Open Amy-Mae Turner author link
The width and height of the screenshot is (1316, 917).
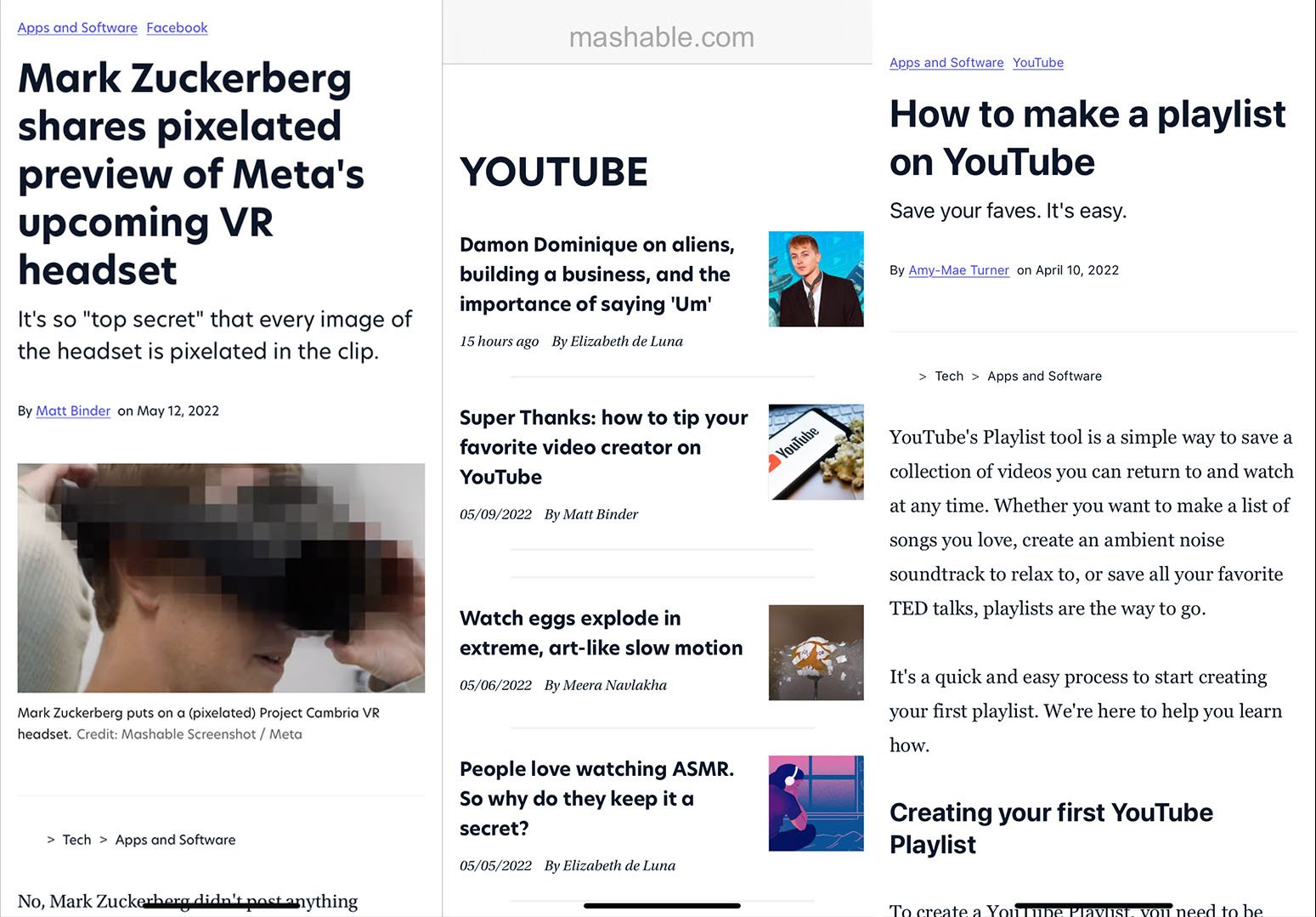point(958,270)
